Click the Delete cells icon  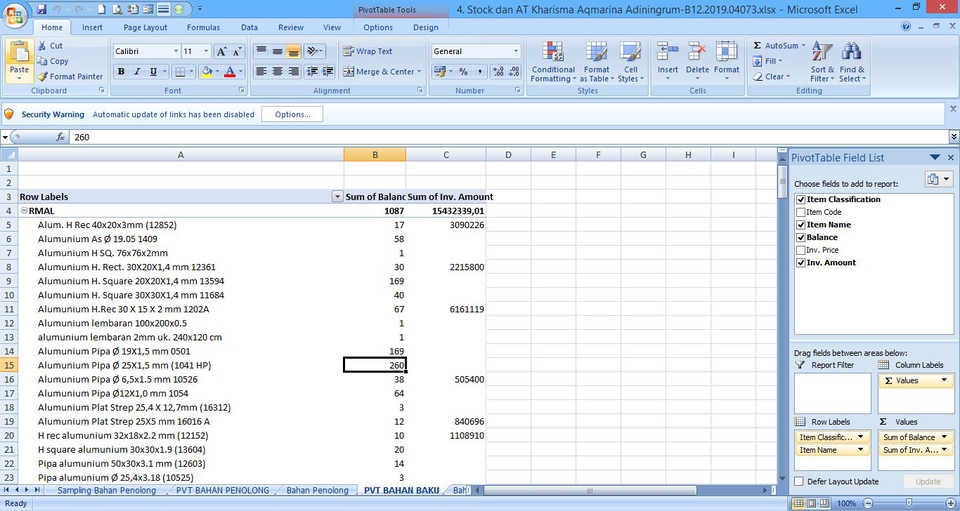697,51
